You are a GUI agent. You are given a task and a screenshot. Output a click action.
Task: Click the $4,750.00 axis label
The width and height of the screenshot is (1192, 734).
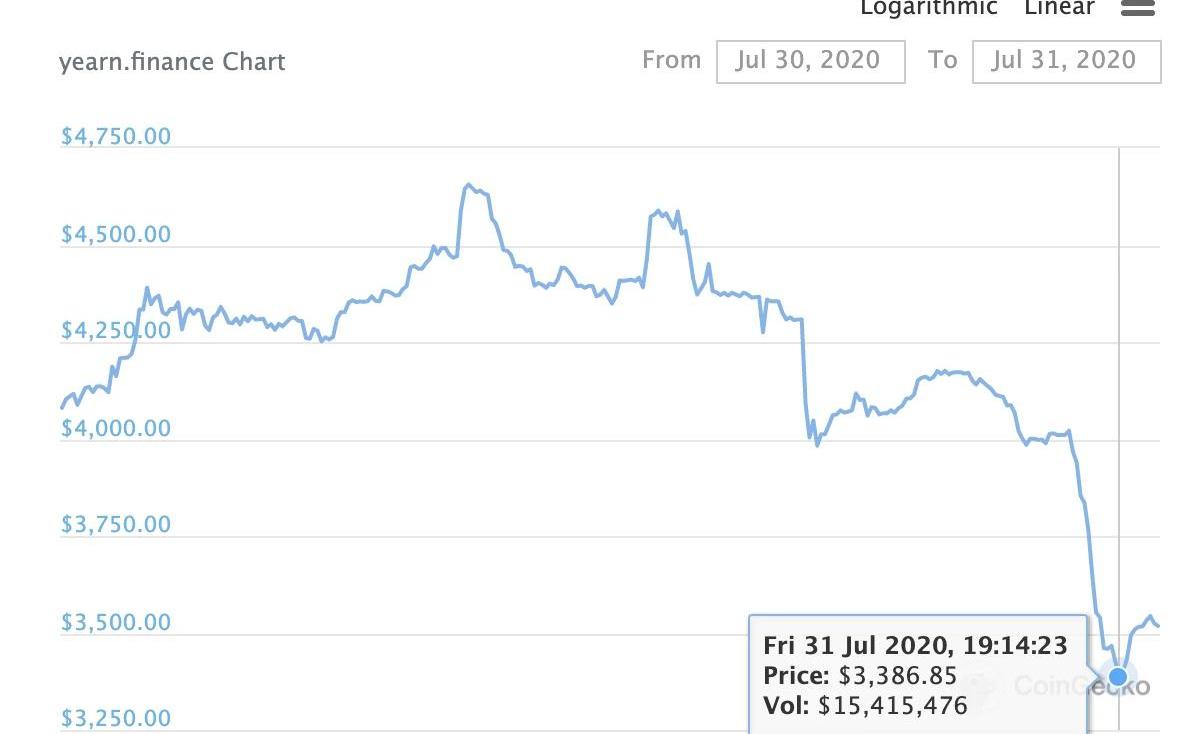pyautogui.click(x=116, y=137)
